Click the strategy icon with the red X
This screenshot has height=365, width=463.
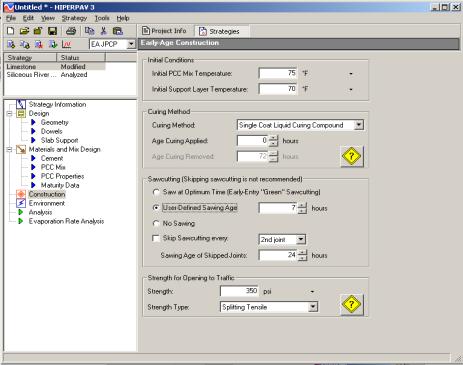[x=39, y=44]
